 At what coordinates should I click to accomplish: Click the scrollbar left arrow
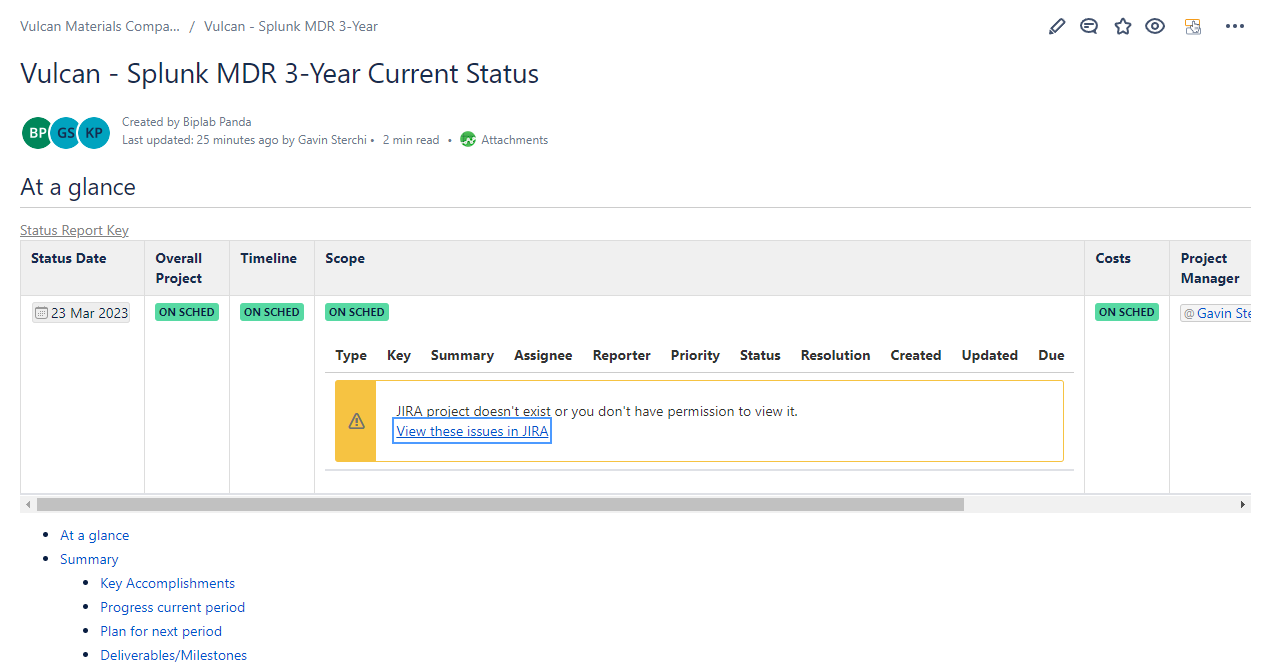pyautogui.click(x=28, y=505)
